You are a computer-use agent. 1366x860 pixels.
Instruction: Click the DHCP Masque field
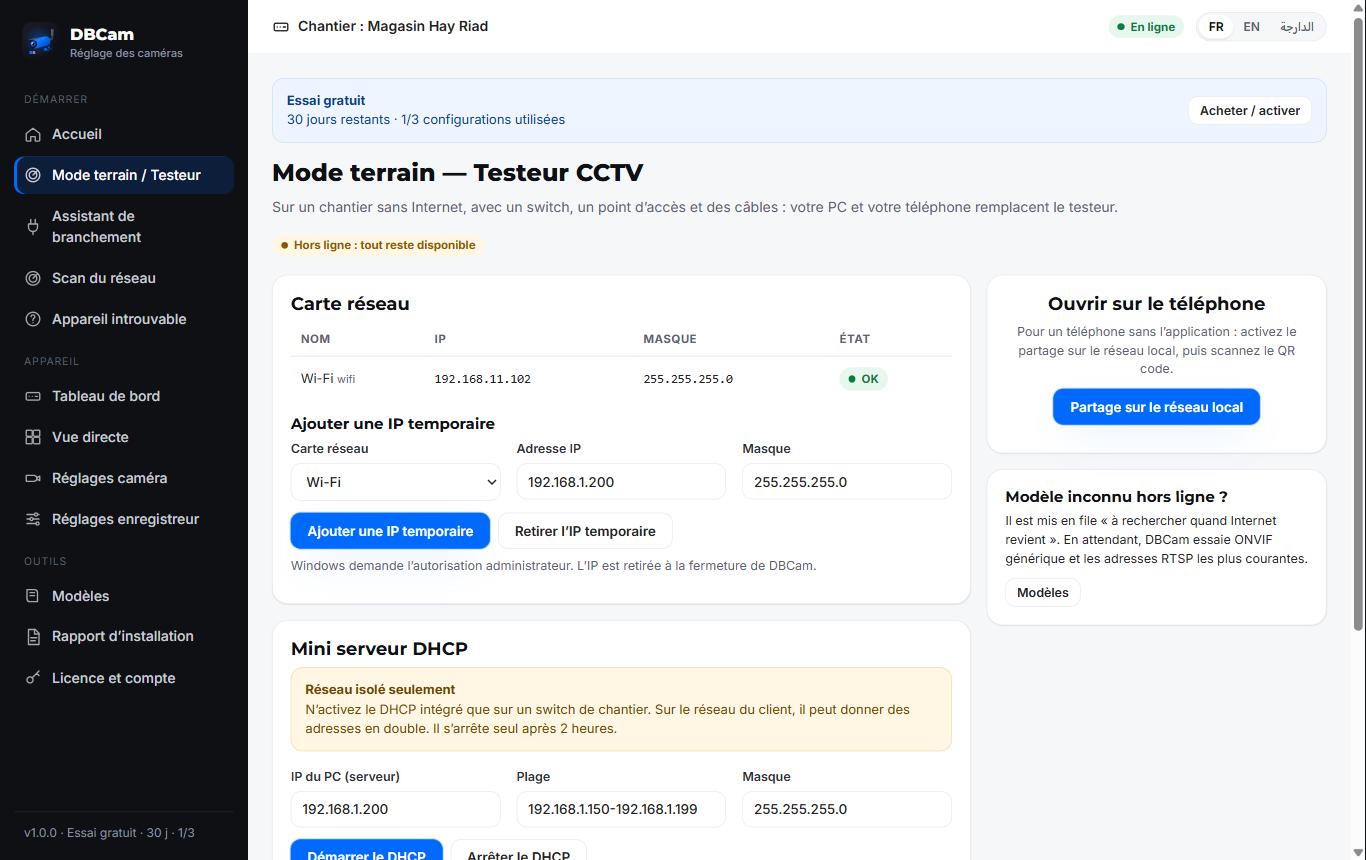coord(847,809)
